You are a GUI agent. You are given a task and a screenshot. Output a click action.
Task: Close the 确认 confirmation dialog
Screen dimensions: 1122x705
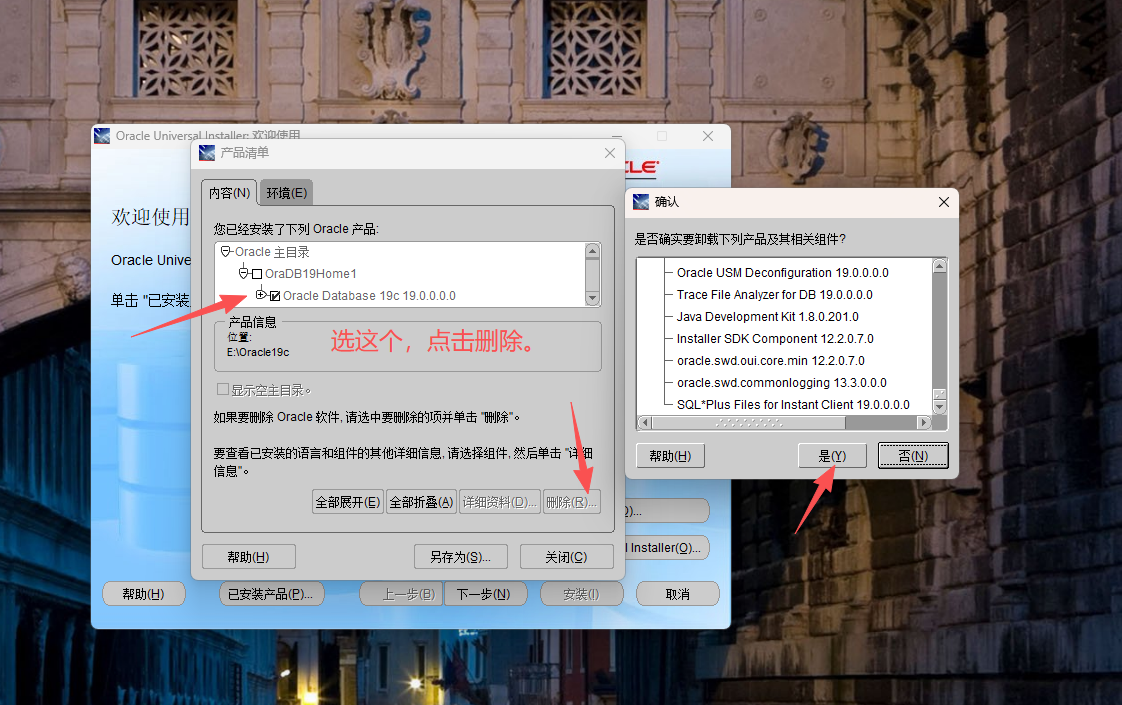pyautogui.click(x=944, y=203)
